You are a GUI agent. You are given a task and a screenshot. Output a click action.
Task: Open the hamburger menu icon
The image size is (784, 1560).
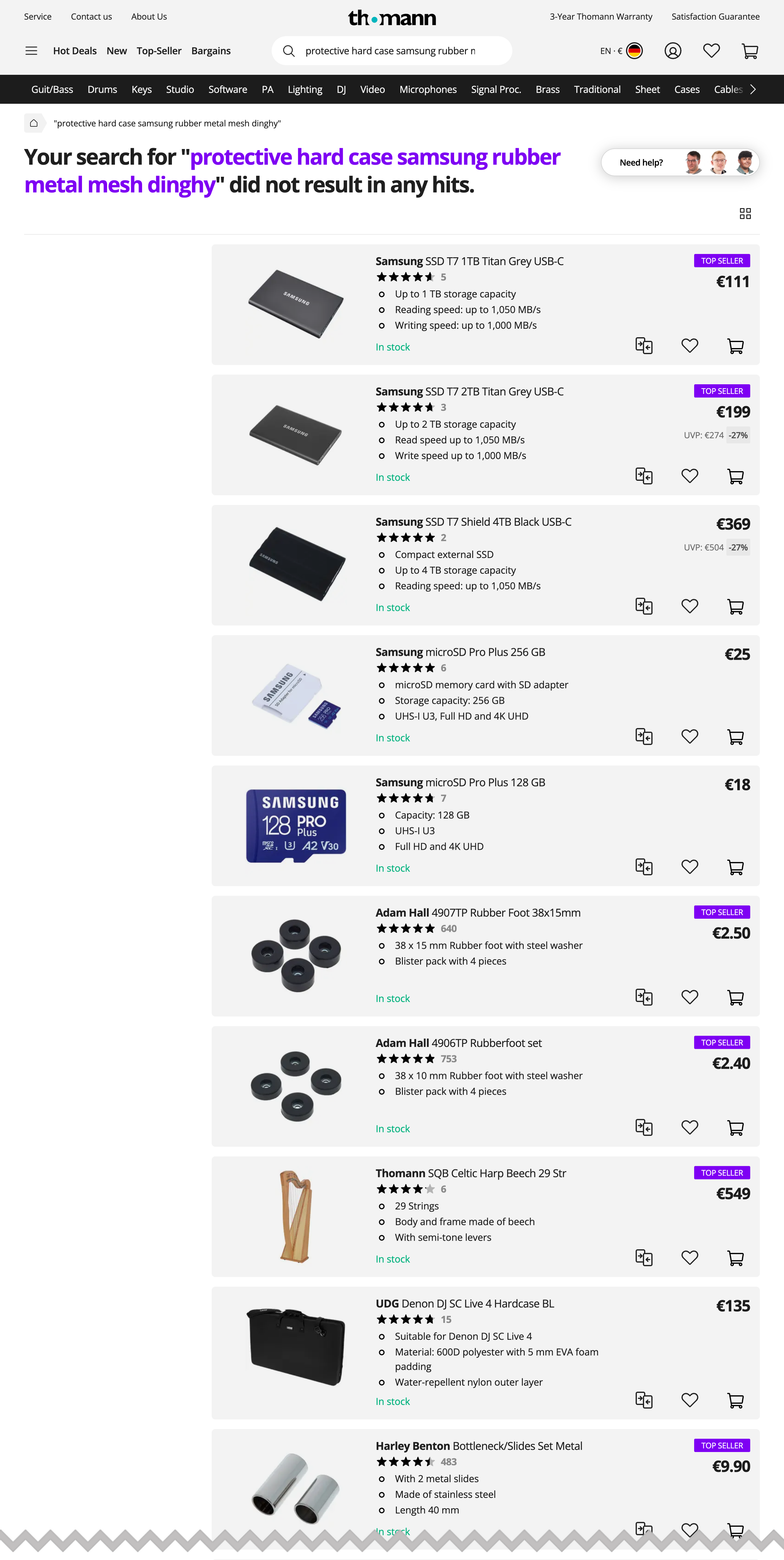[31, 51]
